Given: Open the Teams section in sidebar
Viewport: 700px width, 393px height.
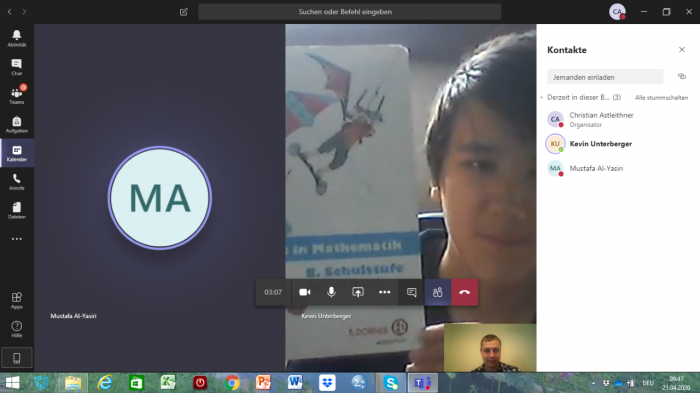Looking at the screenshot, I should tap(17, 96).
